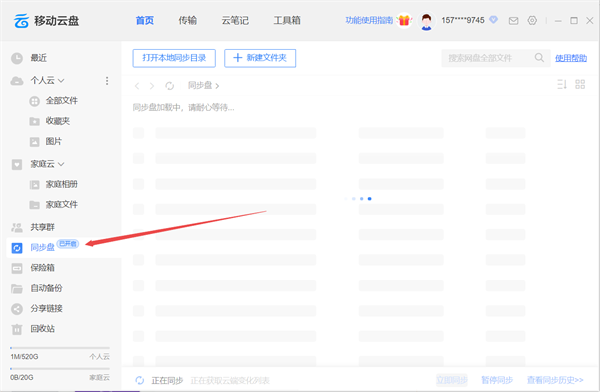Click the 立即同步 button
This screenshot has width=600, height=392.
(x=452, y=380)
